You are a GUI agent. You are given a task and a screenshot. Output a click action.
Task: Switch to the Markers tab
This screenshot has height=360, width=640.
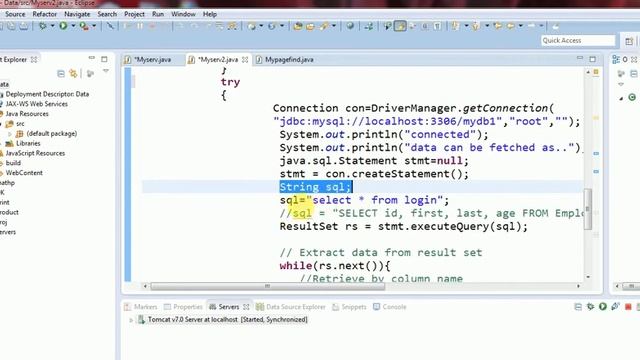[x=141, y=307]
